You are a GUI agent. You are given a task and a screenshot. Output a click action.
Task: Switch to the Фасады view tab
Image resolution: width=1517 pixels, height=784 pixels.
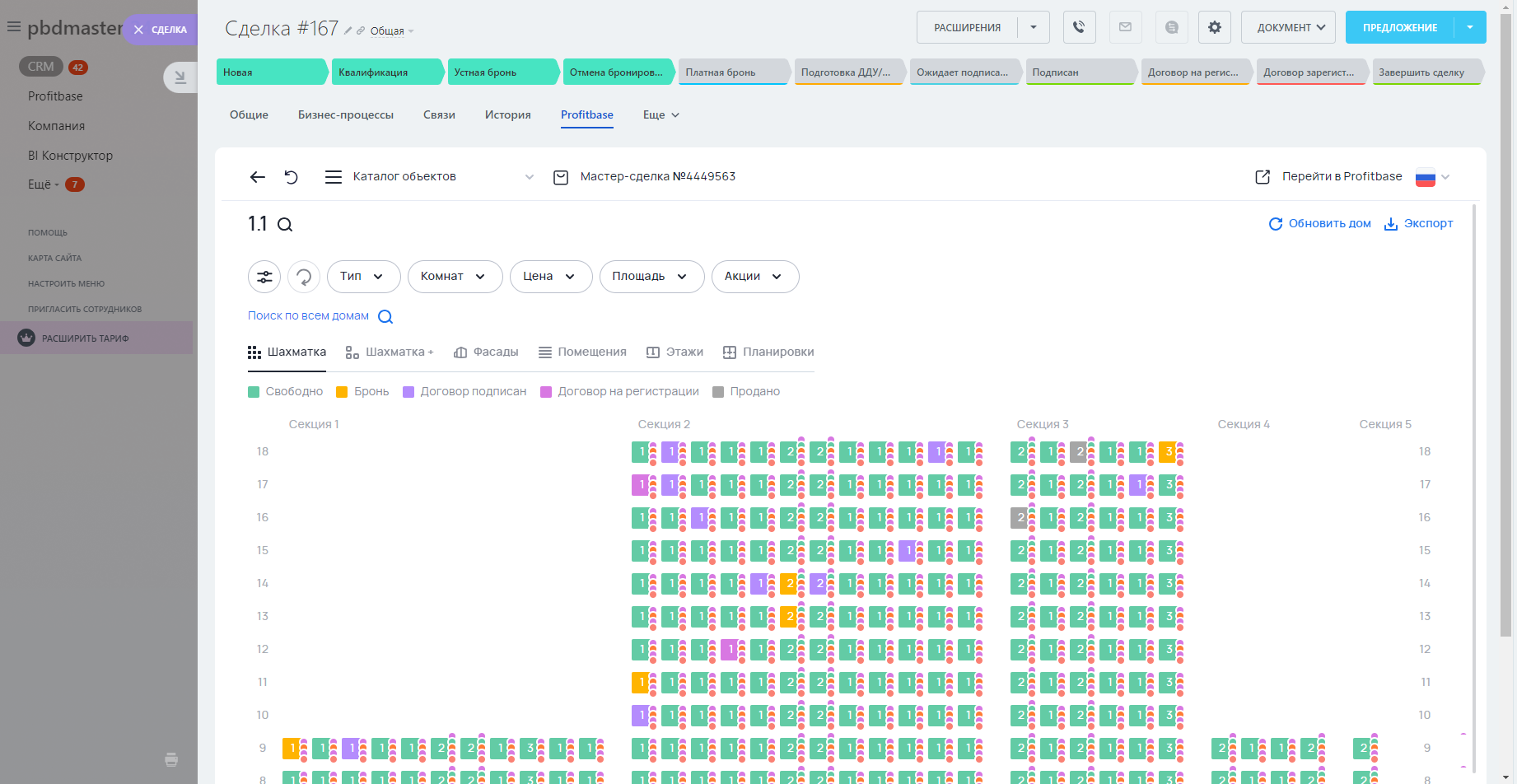click(x=486, y=352)
